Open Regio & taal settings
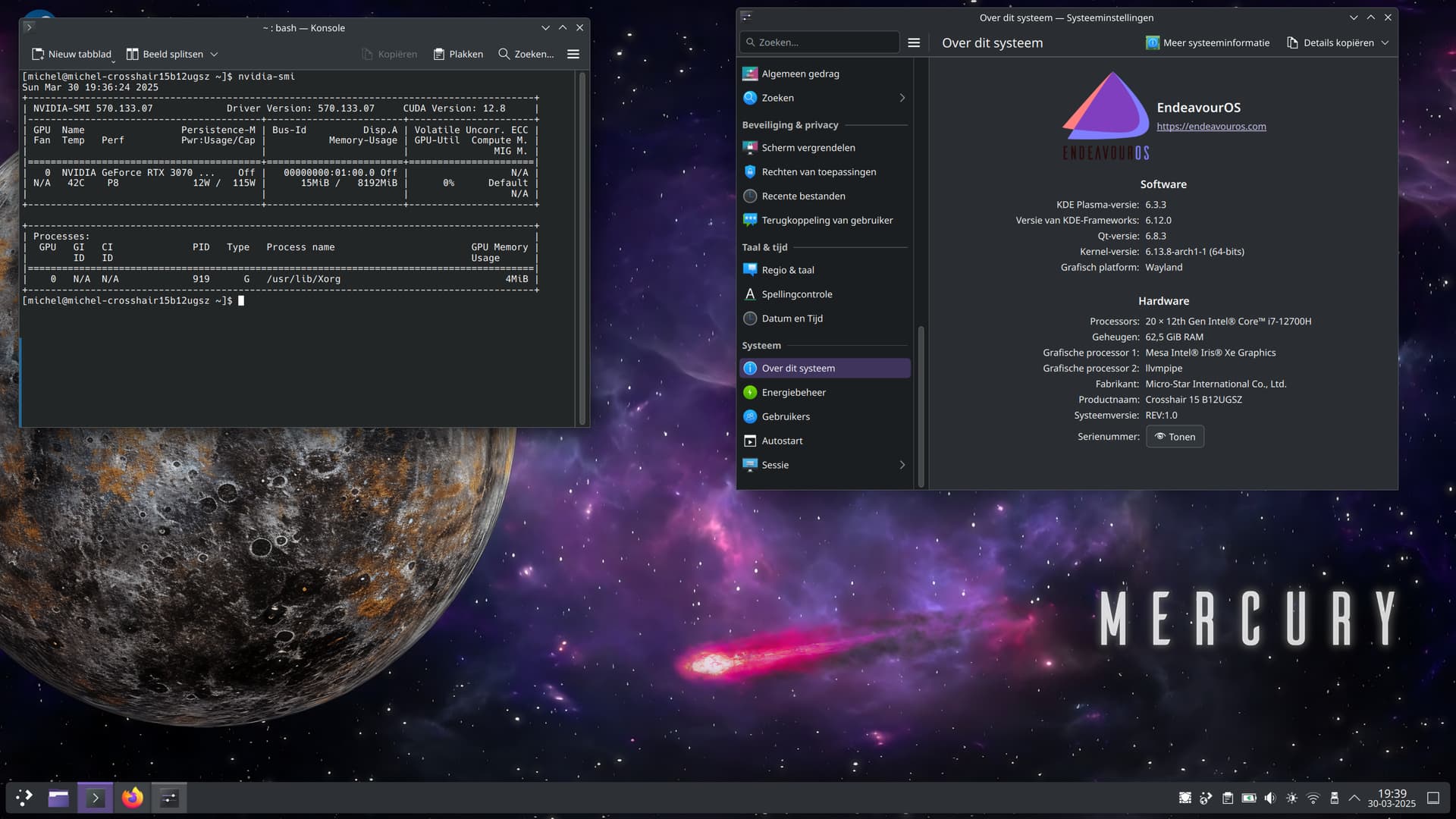 click(x=825, y=269)
